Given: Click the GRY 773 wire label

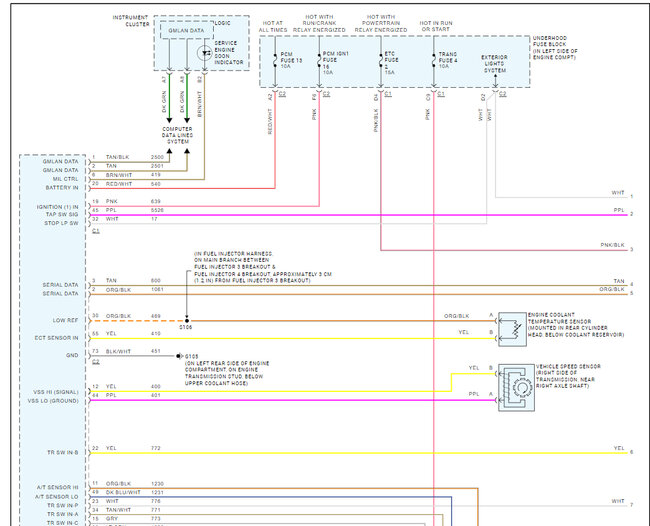Looking at the screenshot, I should pyautogui.click(x=112, y=519).
